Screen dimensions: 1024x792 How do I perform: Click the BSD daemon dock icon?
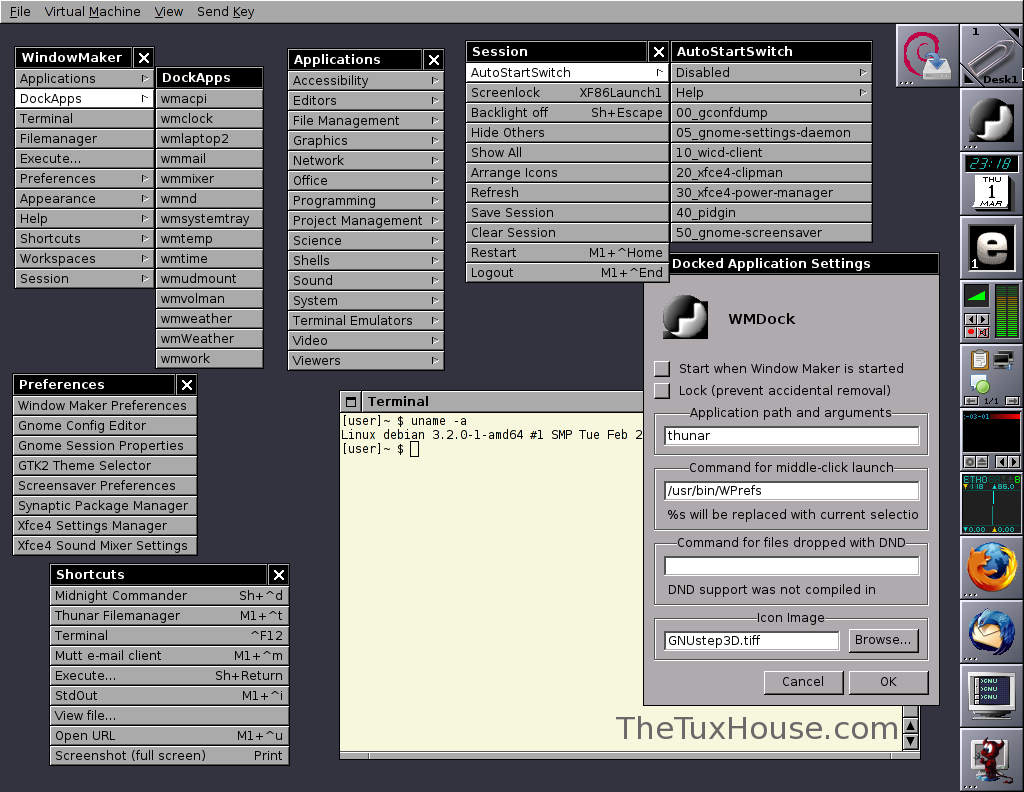991,759
